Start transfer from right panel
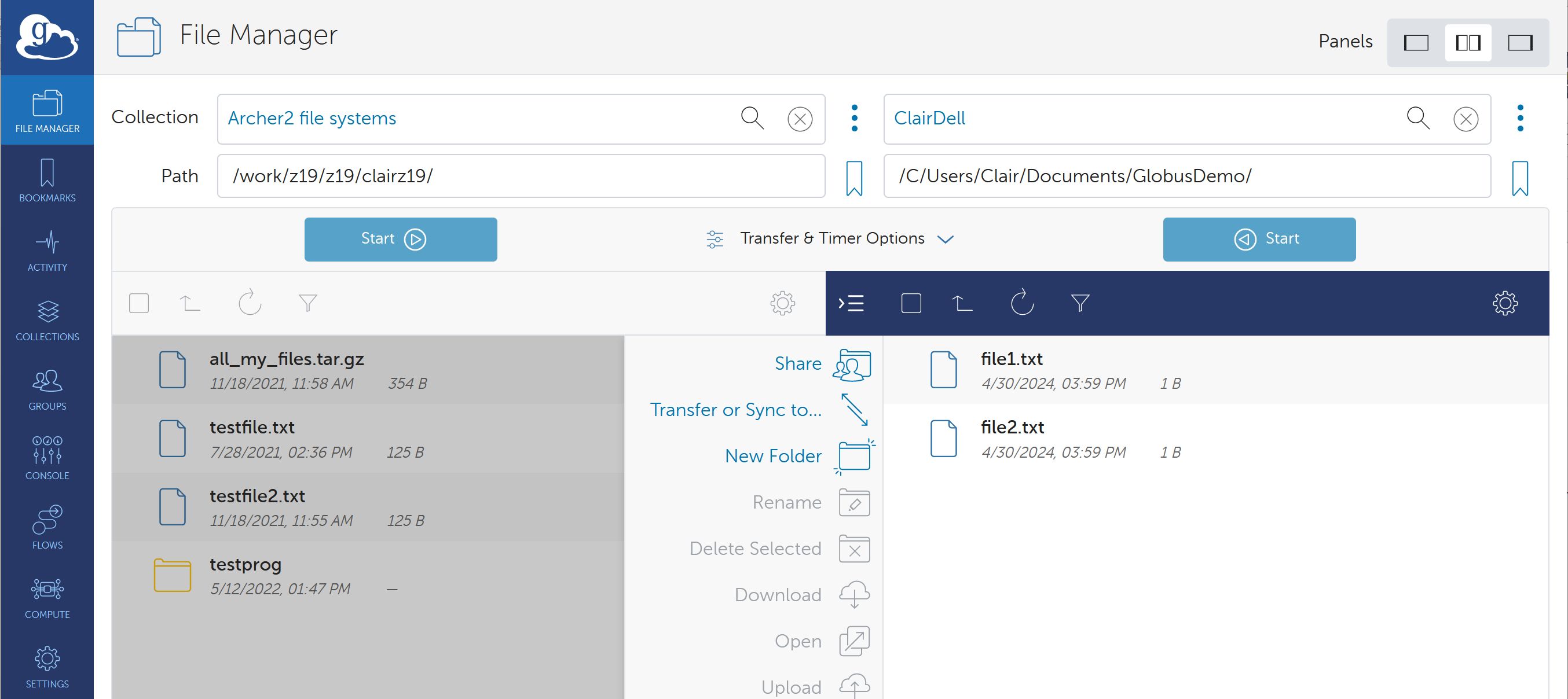The width and height of the screenshot is (1568, 699). tap(1259, 239)
